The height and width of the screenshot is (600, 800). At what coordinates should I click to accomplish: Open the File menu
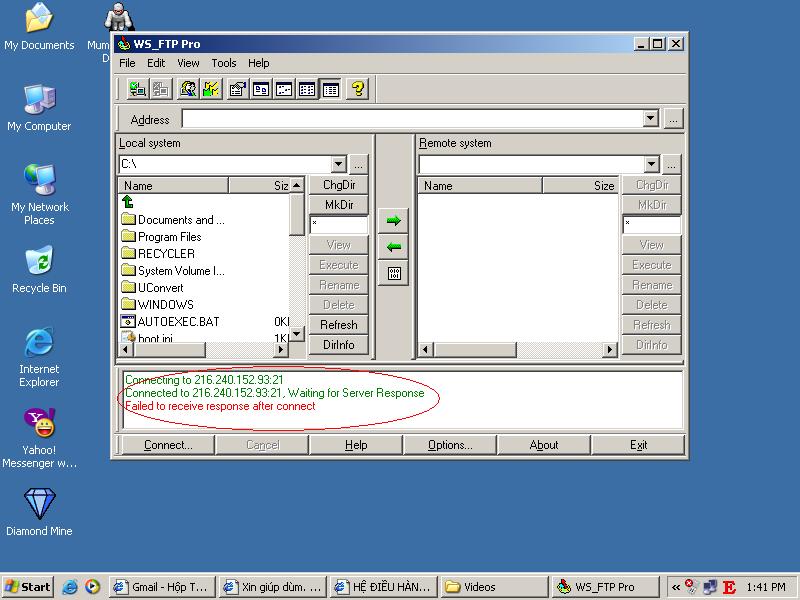tap(127, 63)
